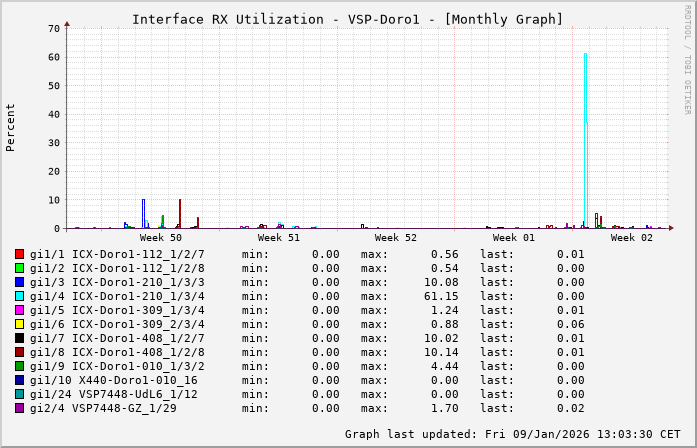Click the Week 50 axis label
Screen dimensions: 697x448
point(161,238)
